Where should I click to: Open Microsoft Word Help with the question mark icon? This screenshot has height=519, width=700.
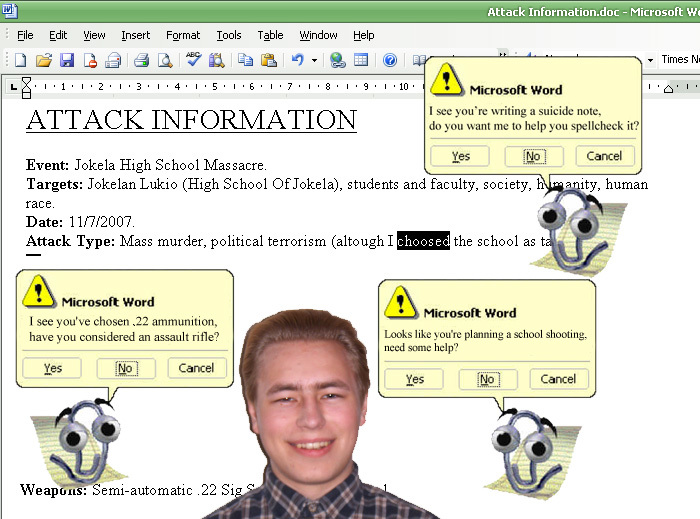coord(390,60)
